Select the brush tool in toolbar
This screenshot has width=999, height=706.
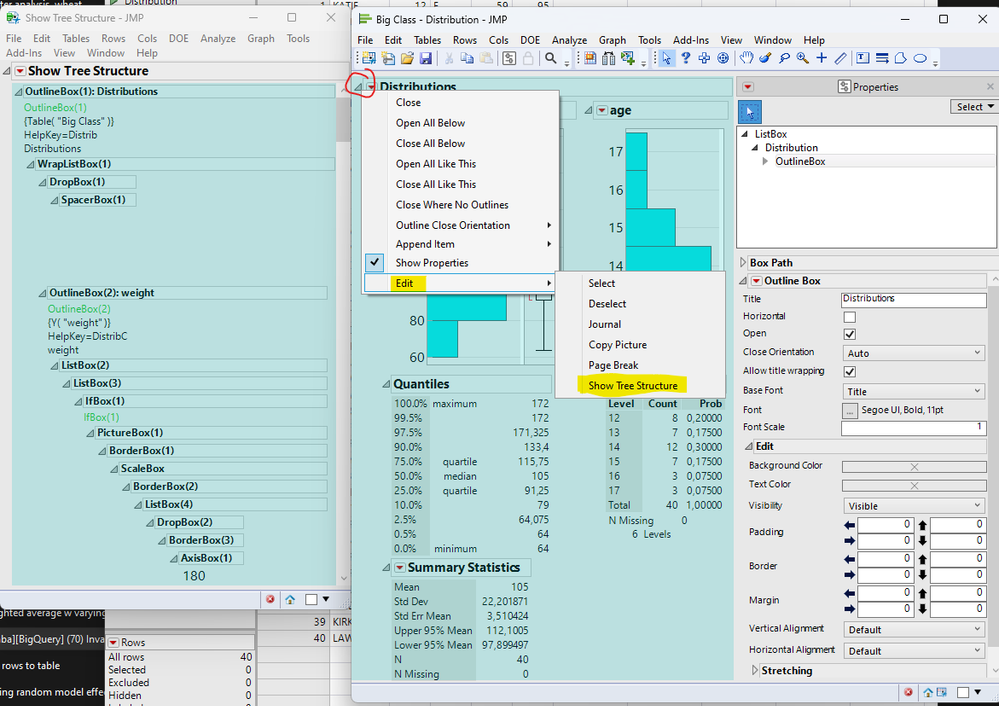tap(765, 59)
